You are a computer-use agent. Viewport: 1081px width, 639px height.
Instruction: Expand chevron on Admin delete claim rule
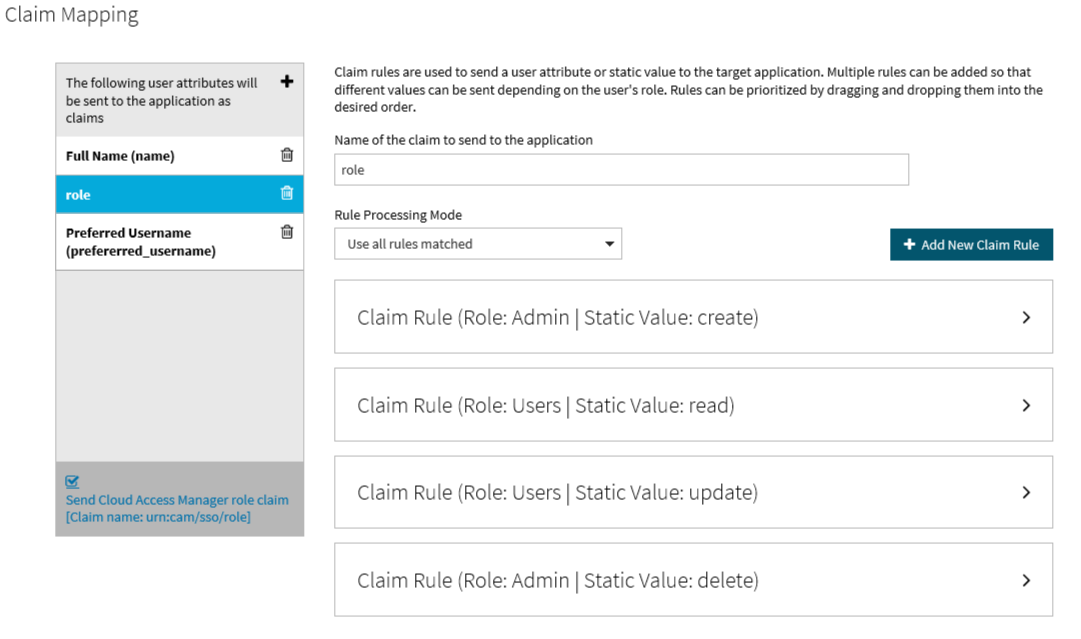tap(1026, 580)
